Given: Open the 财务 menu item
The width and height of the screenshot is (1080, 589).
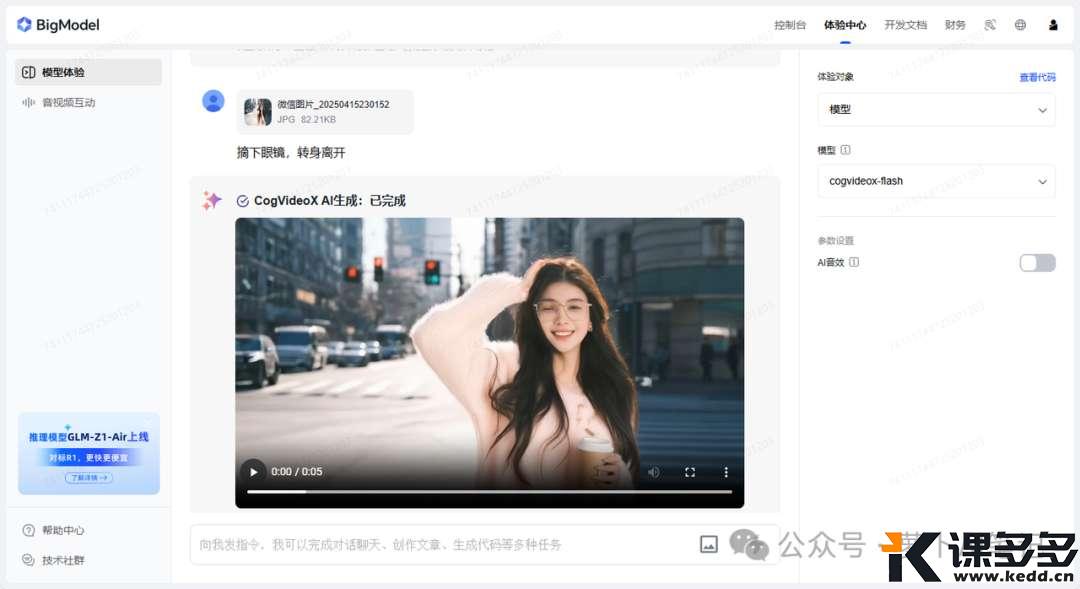Looking at the screenshot, I should click(955, 25).
